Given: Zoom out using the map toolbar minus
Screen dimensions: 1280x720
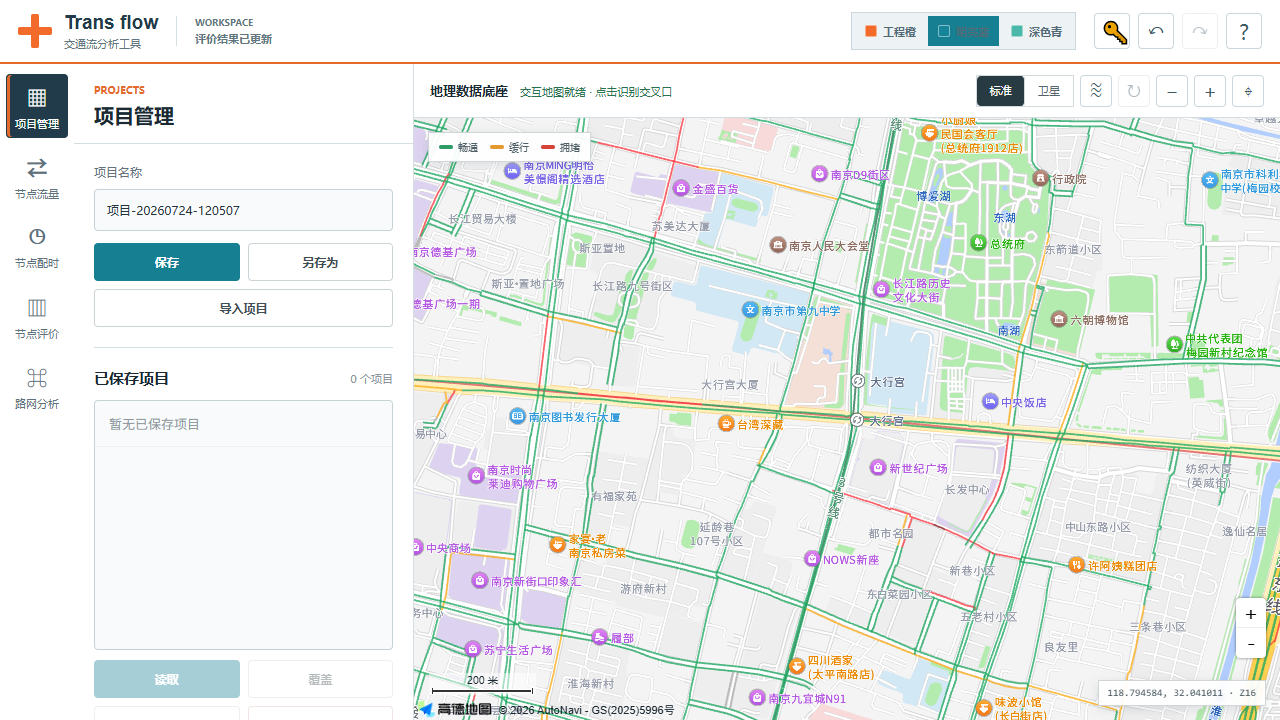Looking at the screenshot, I should 1172,91.
